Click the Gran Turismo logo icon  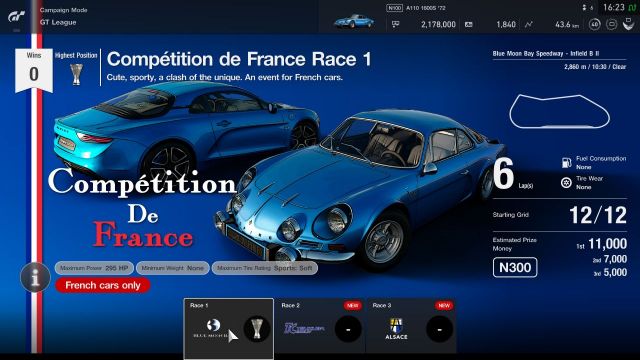16,17
